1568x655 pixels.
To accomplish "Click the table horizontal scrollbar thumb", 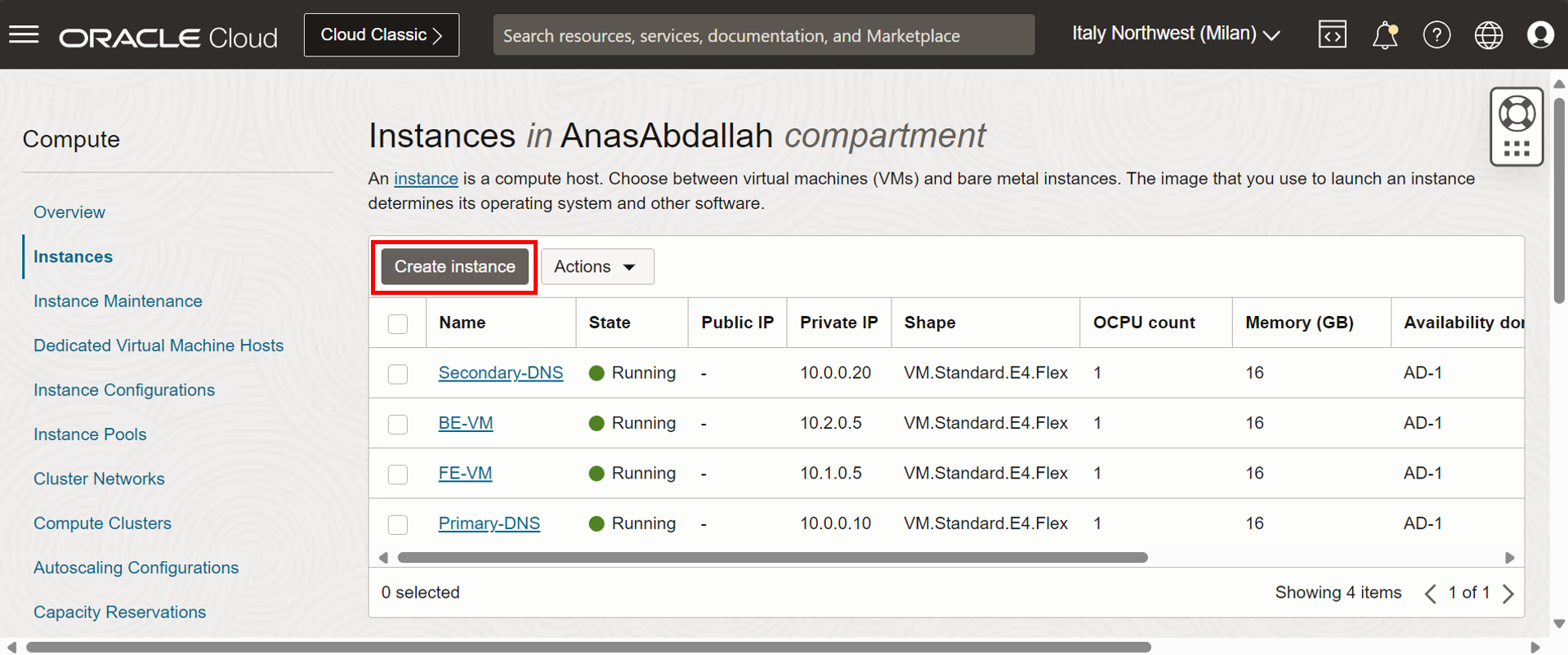I will click(x=772, y=558).
